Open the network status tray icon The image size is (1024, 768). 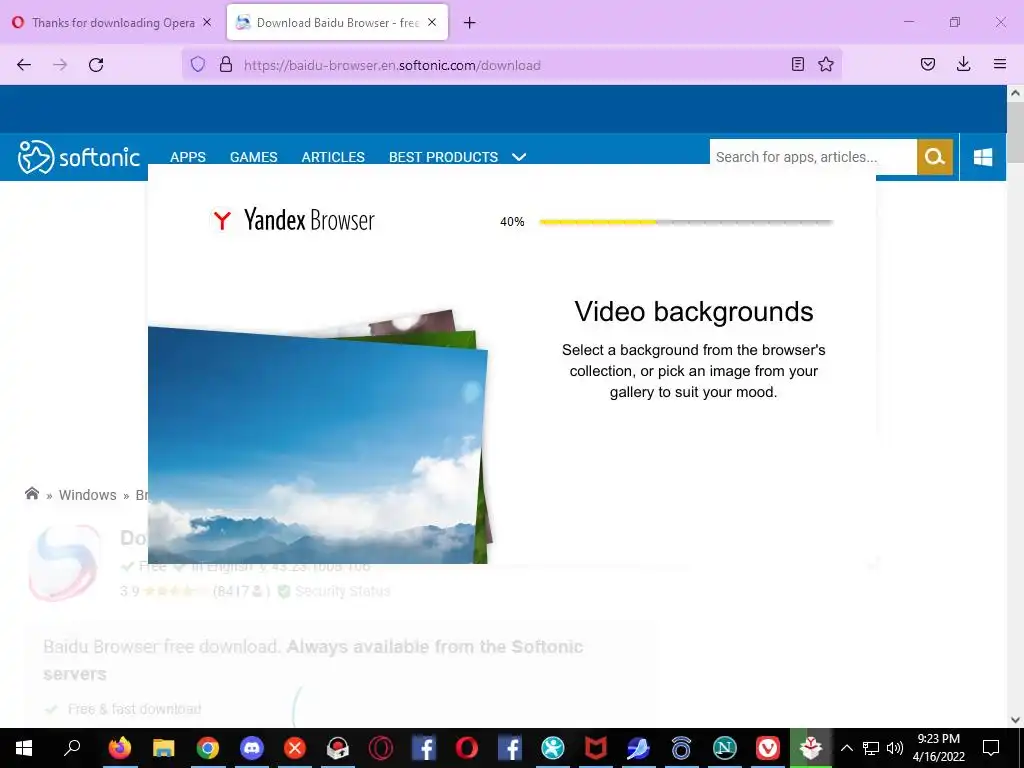click(871, 748)
